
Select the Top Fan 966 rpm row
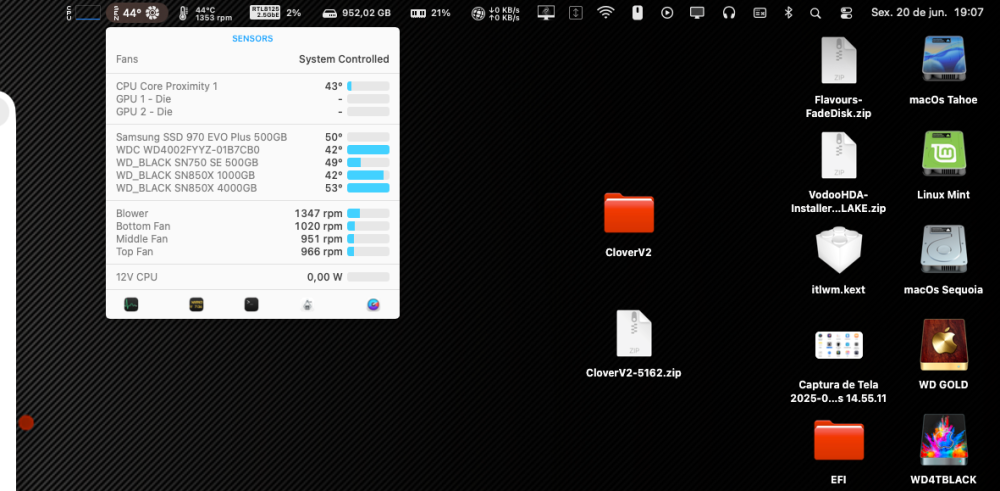[253, 252]
